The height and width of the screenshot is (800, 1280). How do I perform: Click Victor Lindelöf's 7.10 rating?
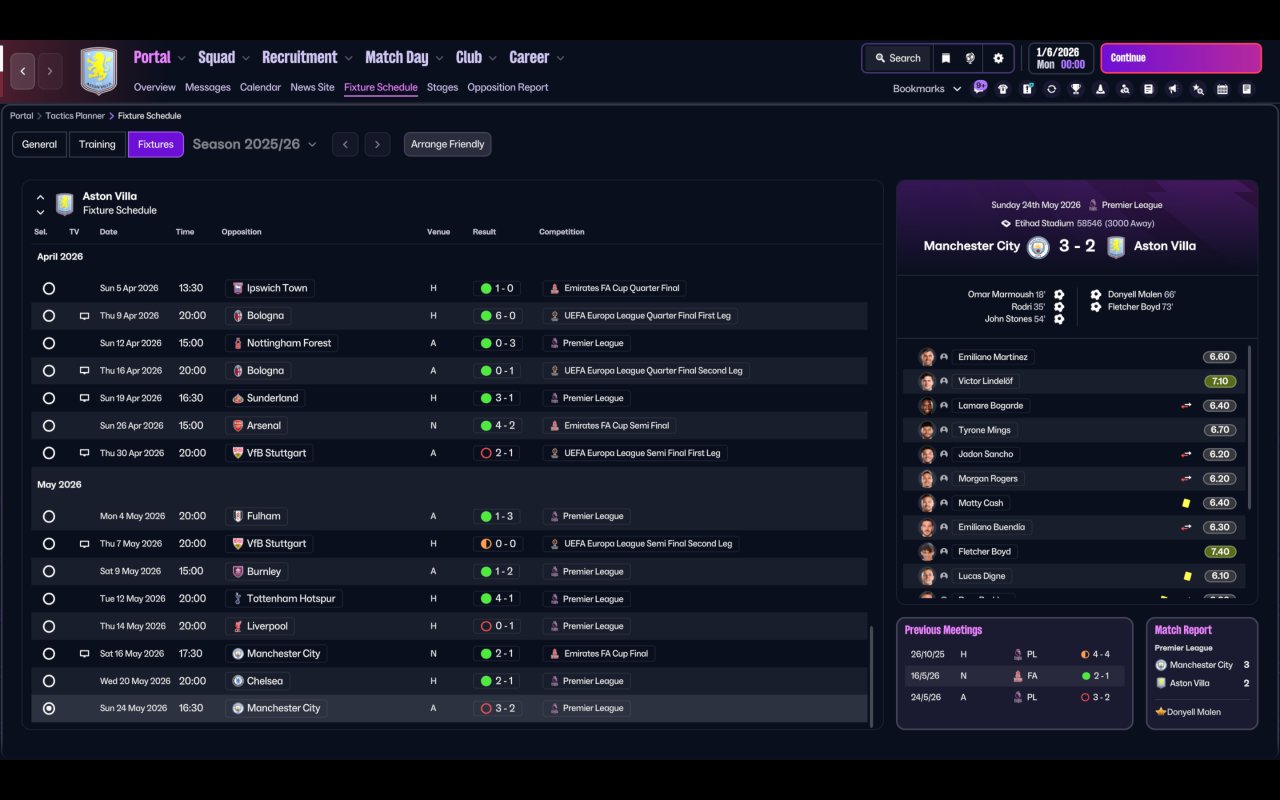point(1220,381)
